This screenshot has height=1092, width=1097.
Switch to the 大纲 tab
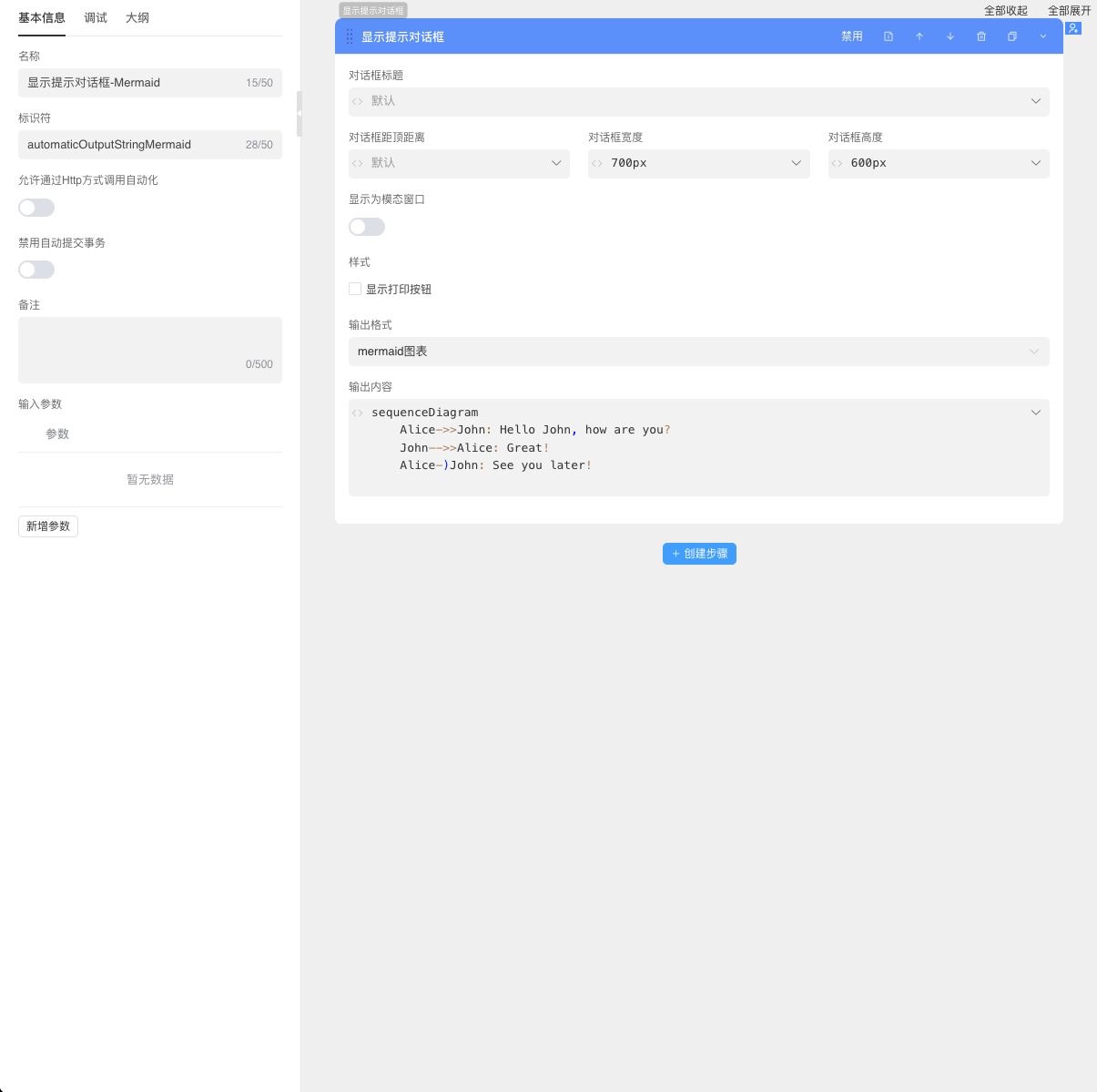(x=137, y=18)
